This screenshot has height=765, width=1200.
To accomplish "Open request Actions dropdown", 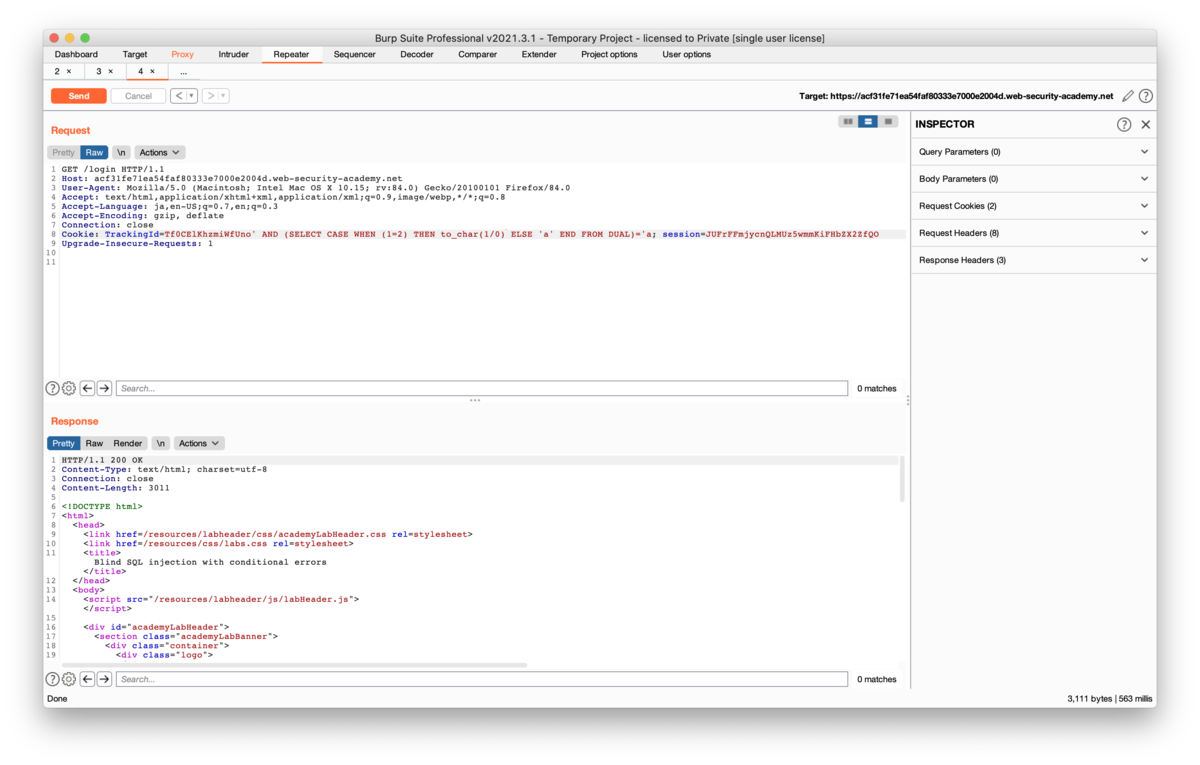I will tap(160, 152).
